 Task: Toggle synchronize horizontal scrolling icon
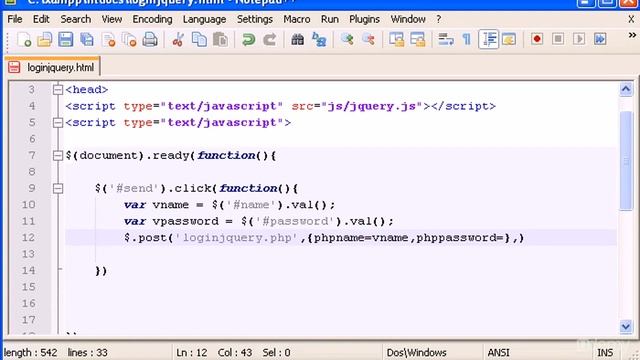pyautogui.click(x=418, y=40)
